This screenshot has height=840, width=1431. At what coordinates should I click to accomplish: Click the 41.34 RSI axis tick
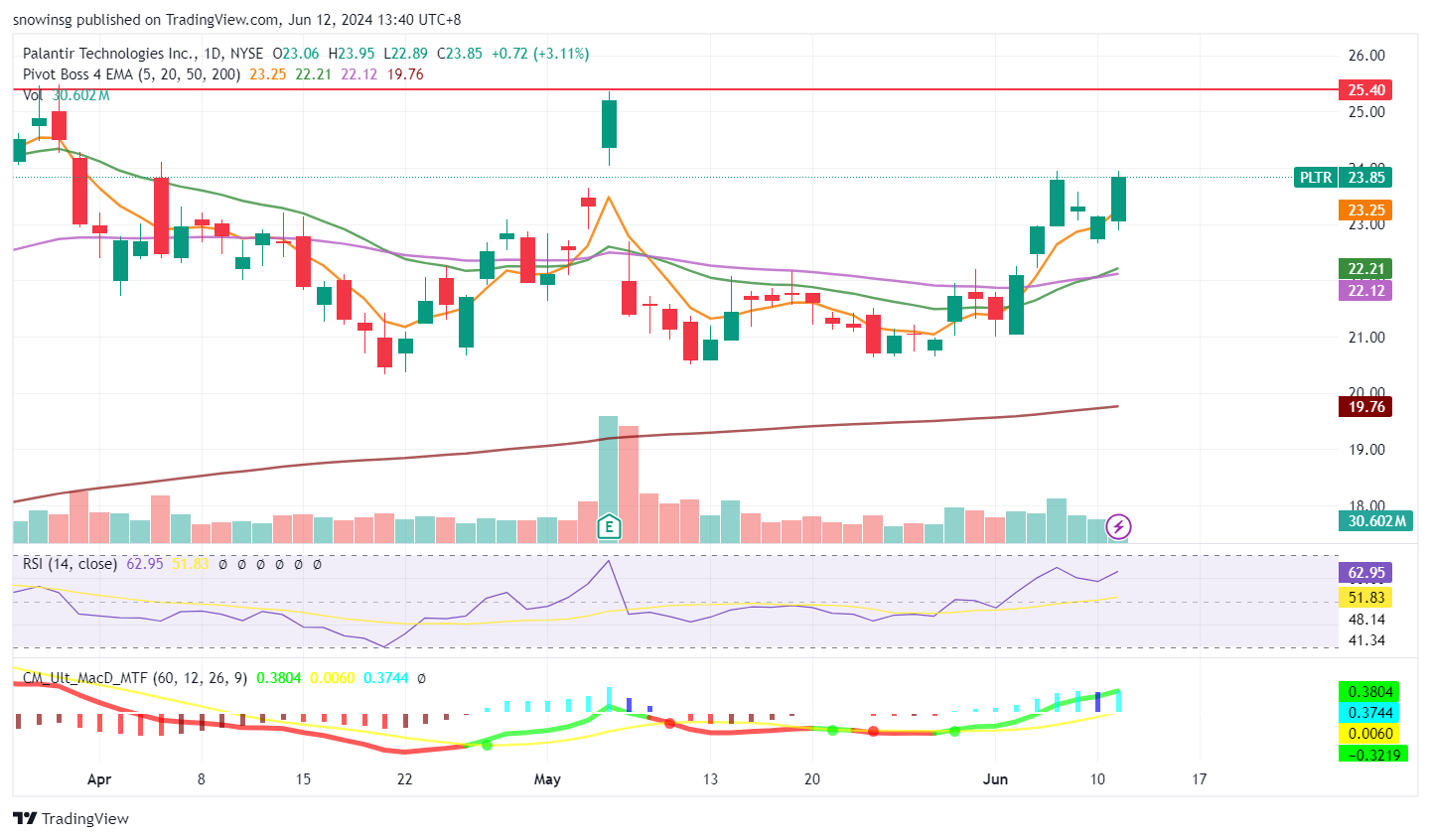1366,641
